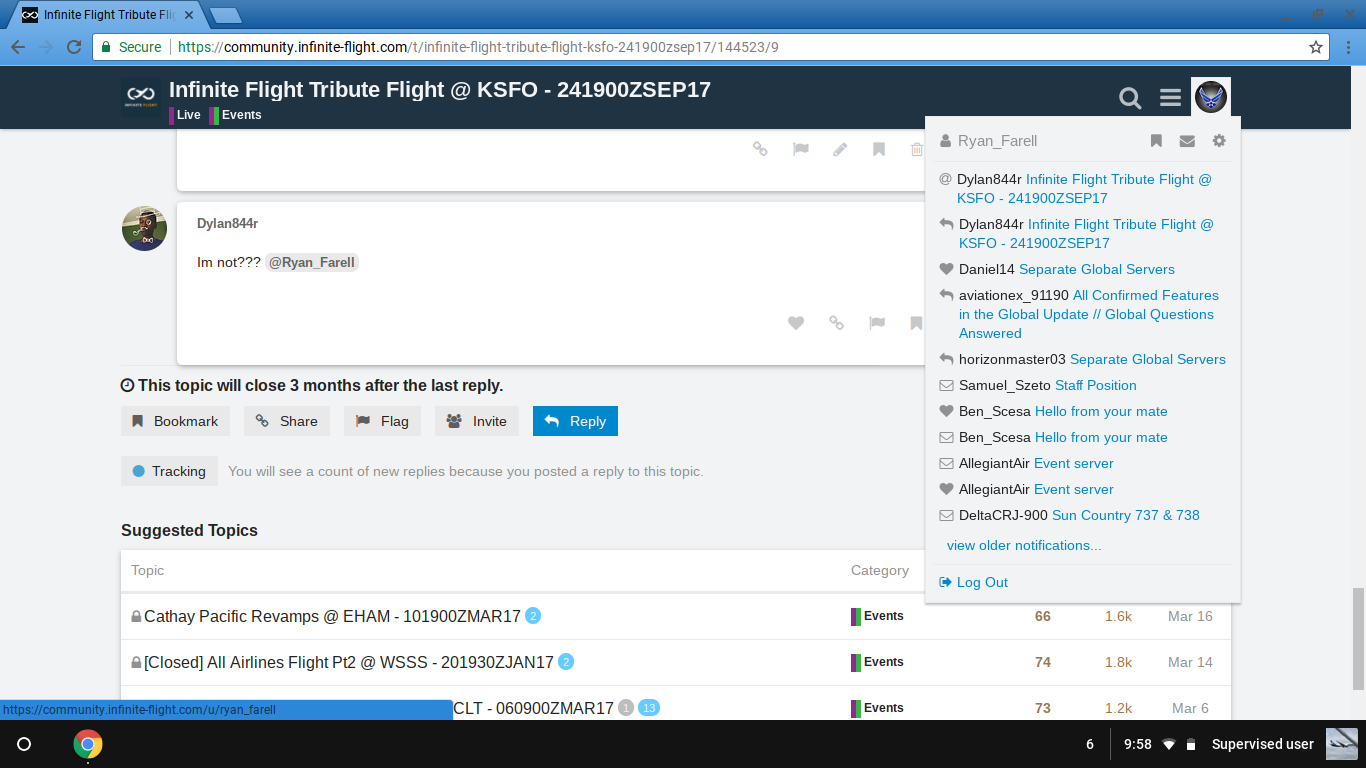Screen dimensions: 1366x768
Task: Open aviationex_91190 All Confirmed Features notification
Action: [1083, 314]
